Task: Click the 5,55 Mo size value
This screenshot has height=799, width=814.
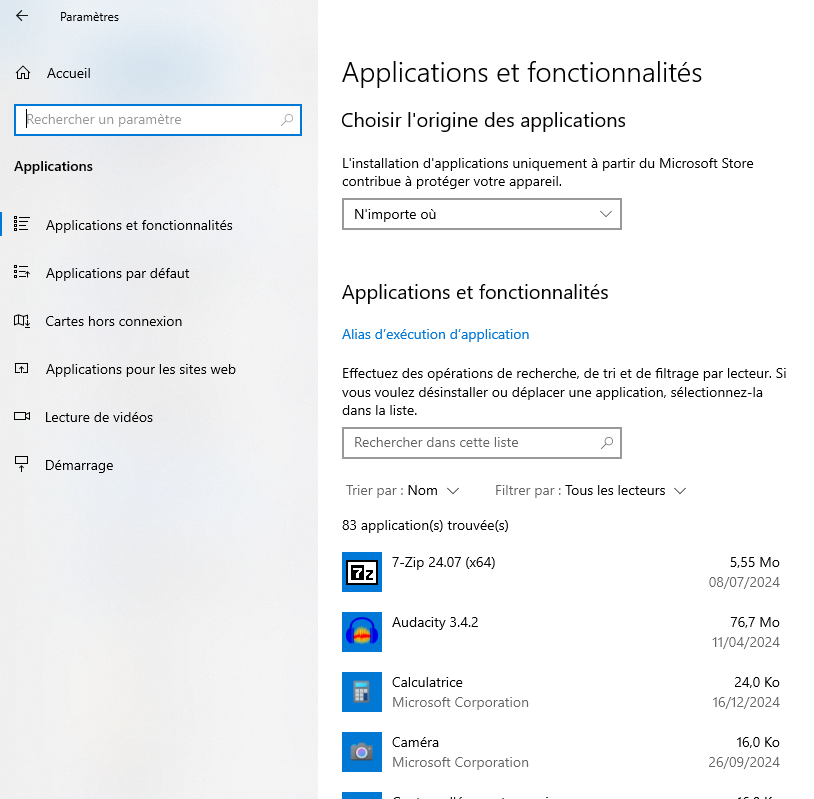Action: pos(755,562)
